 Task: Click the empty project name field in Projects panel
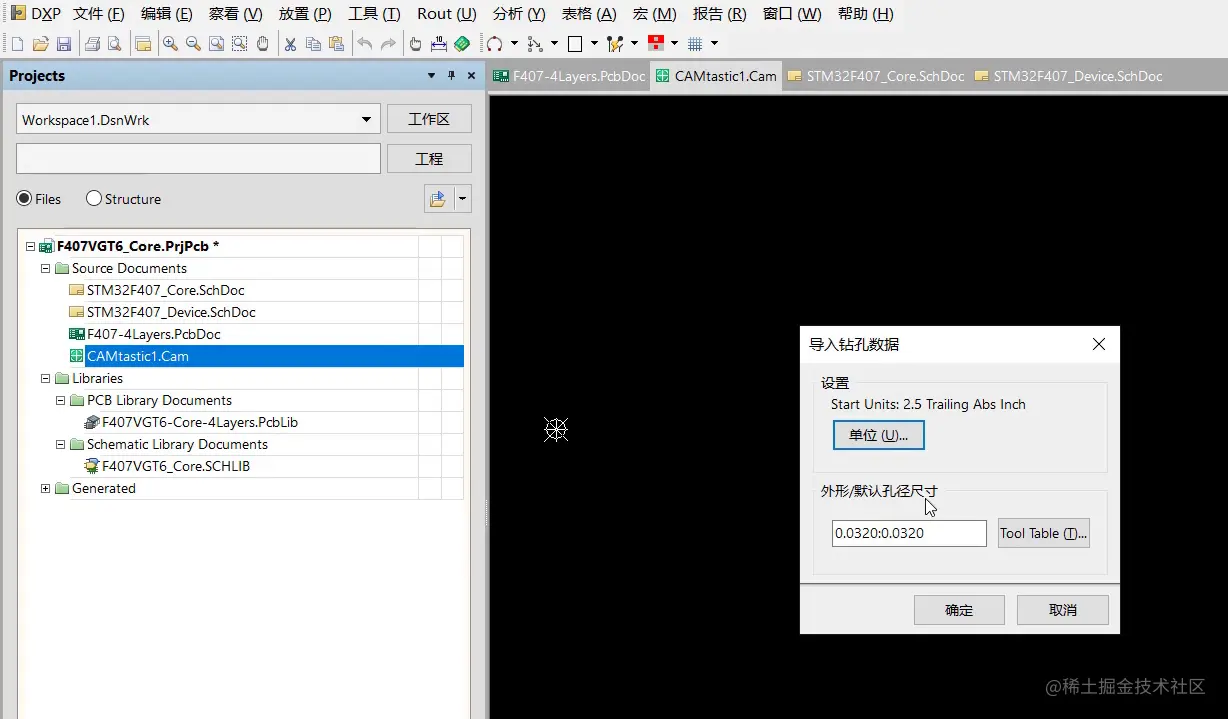[199, 159]
